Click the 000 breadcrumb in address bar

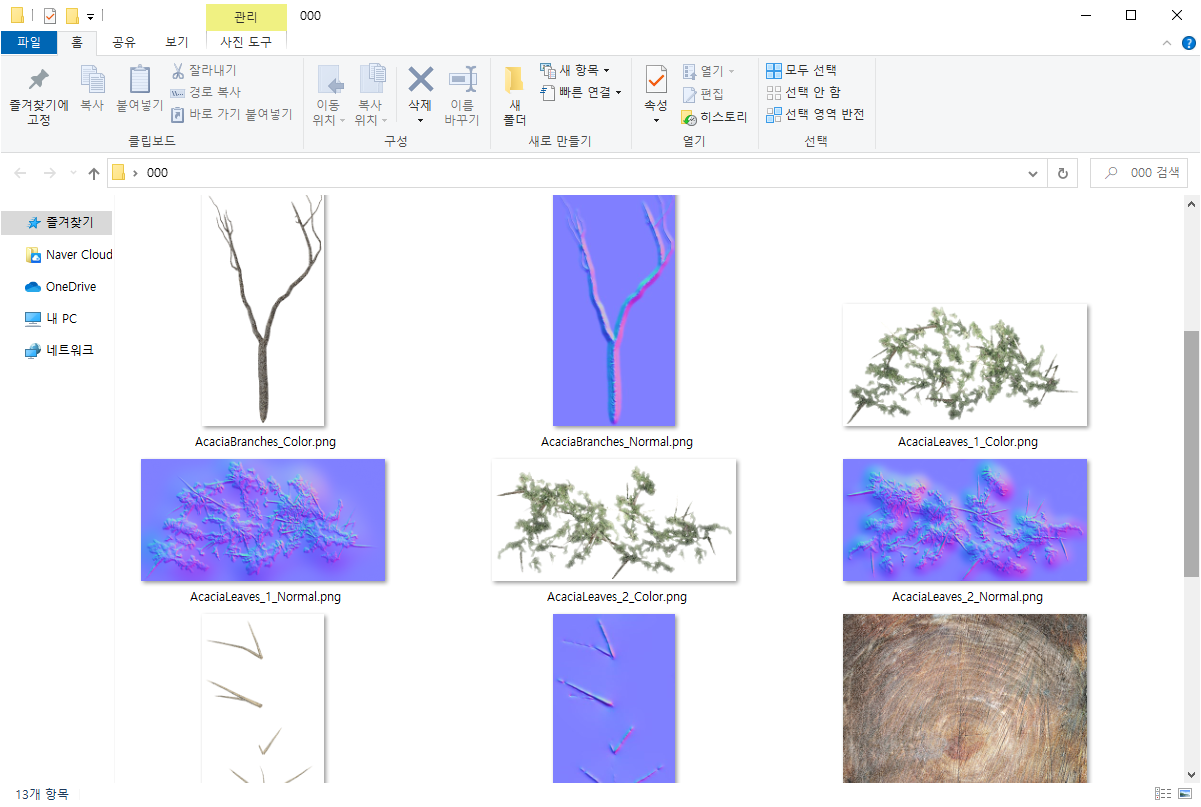coord(157,173)
